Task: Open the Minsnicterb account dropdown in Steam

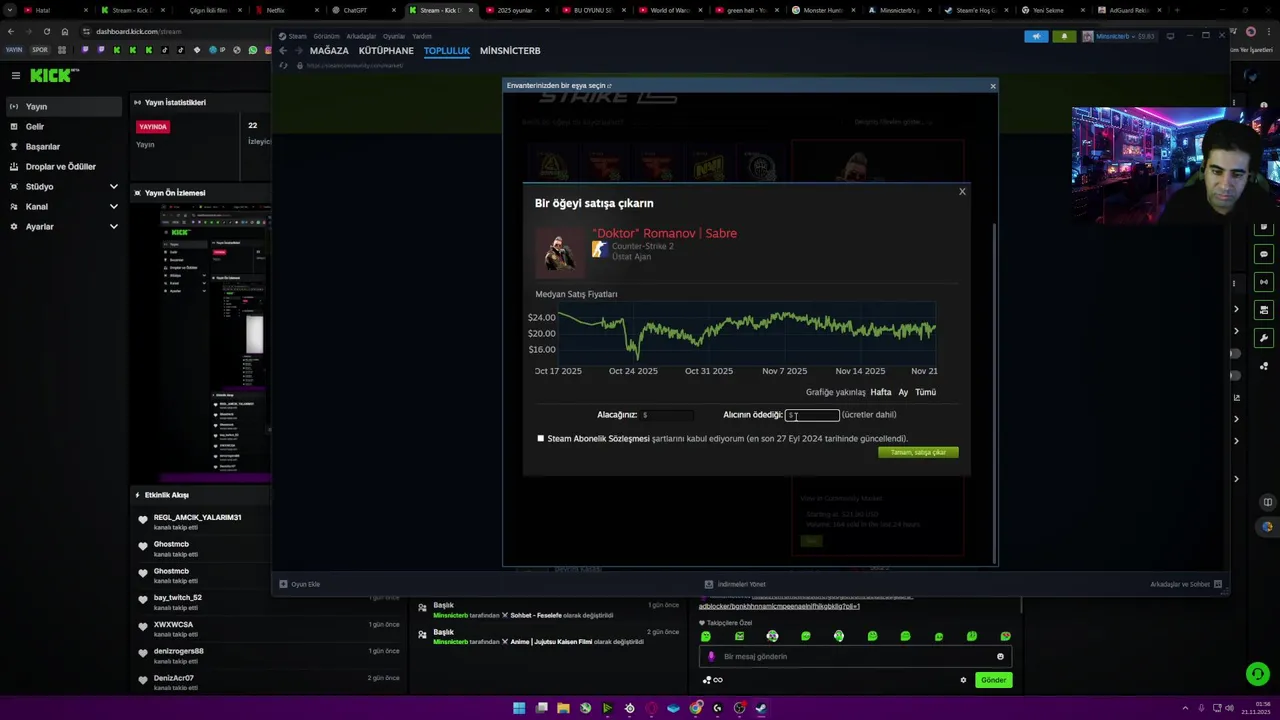Action: click(x=1118, y=37)
